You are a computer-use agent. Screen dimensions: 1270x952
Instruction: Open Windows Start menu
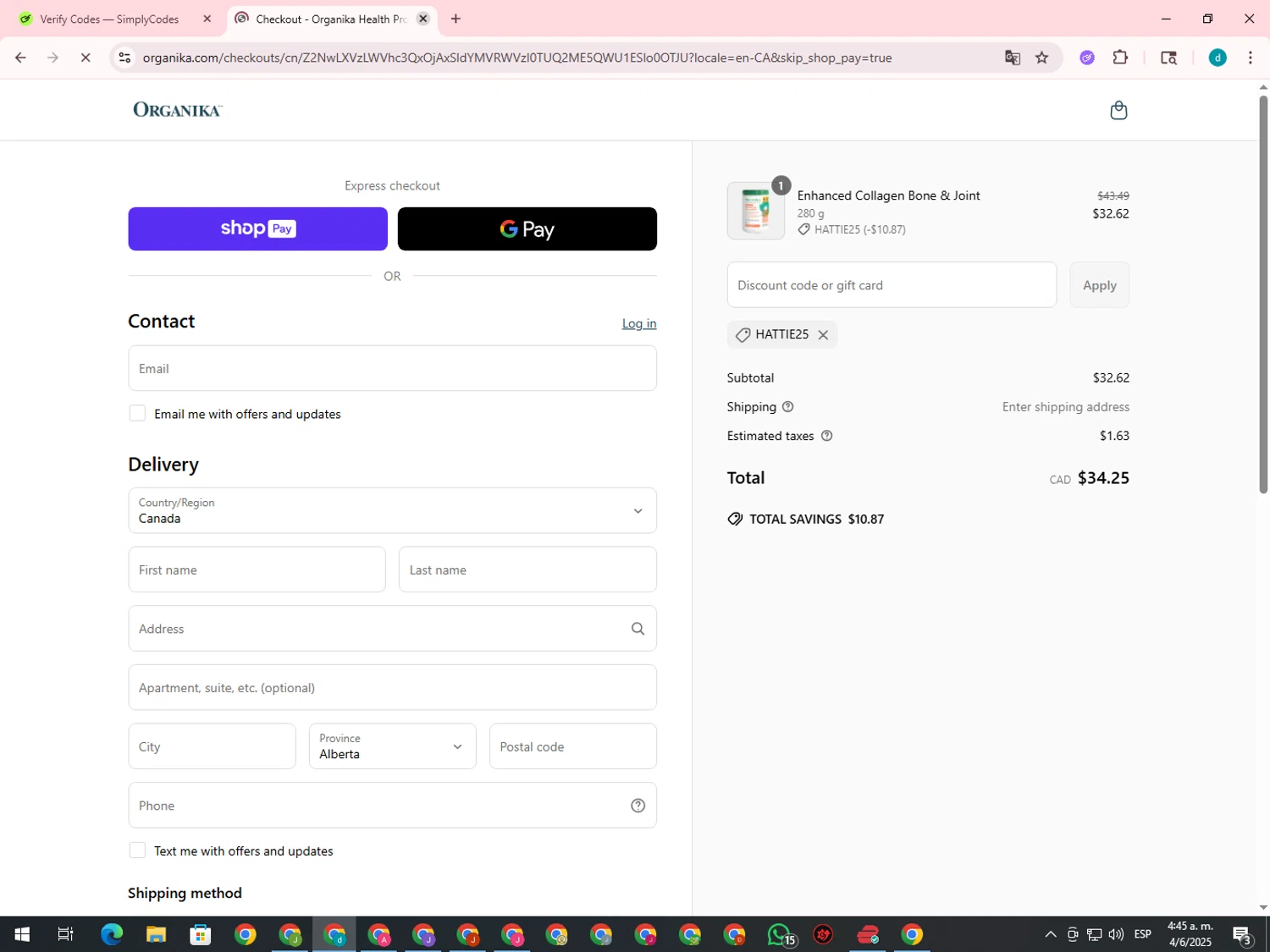point(22,934)
